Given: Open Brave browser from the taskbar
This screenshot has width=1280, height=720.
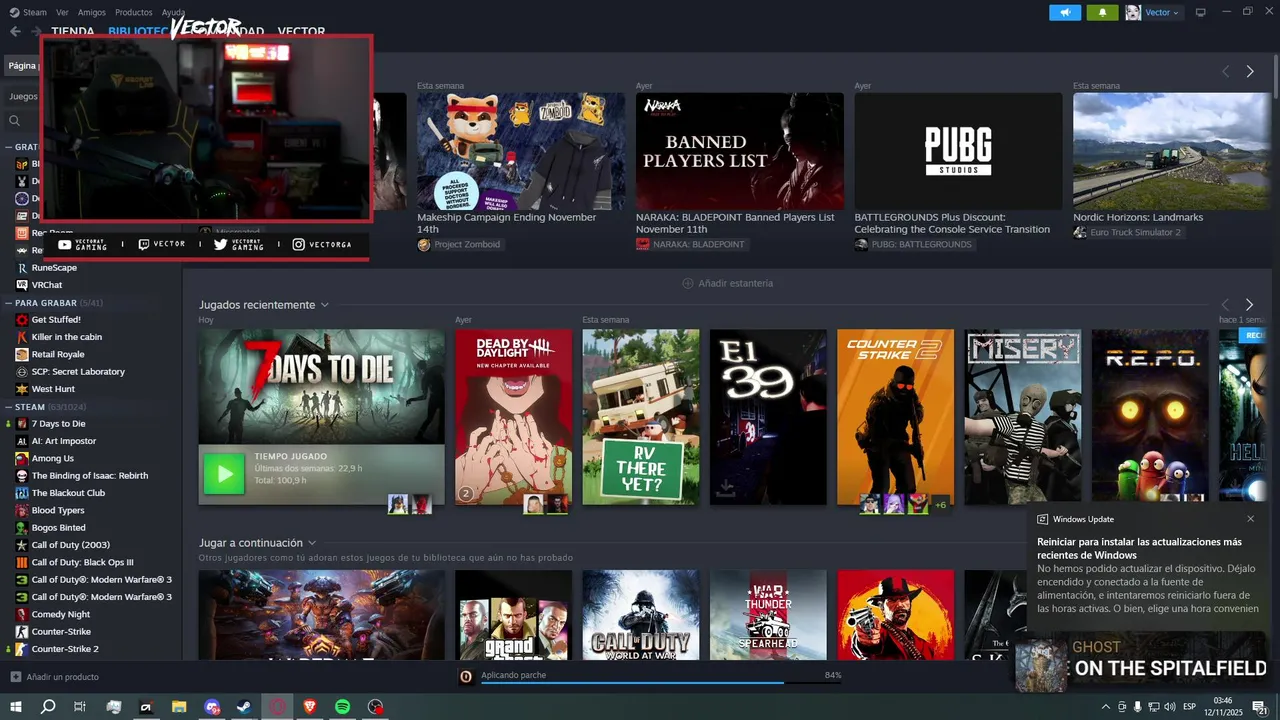Looking at the screenshot, I should (x=309, y=706).
